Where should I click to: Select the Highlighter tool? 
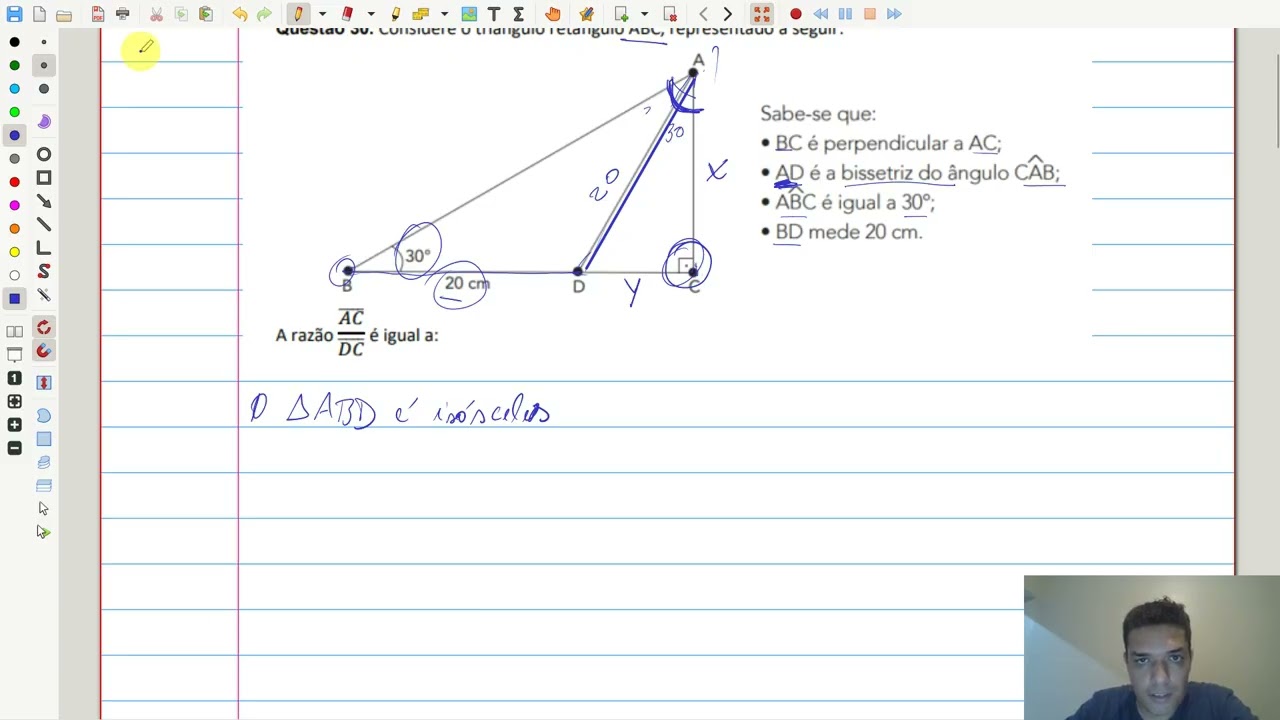[396, 14]
